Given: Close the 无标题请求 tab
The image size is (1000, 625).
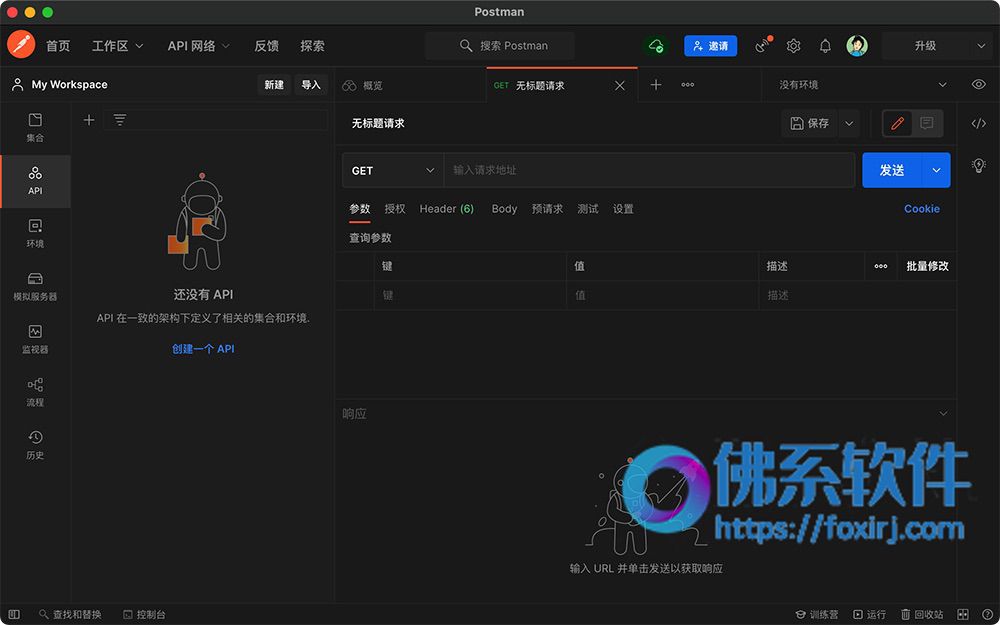Looking at the screenshot, I should coord(620,85).
